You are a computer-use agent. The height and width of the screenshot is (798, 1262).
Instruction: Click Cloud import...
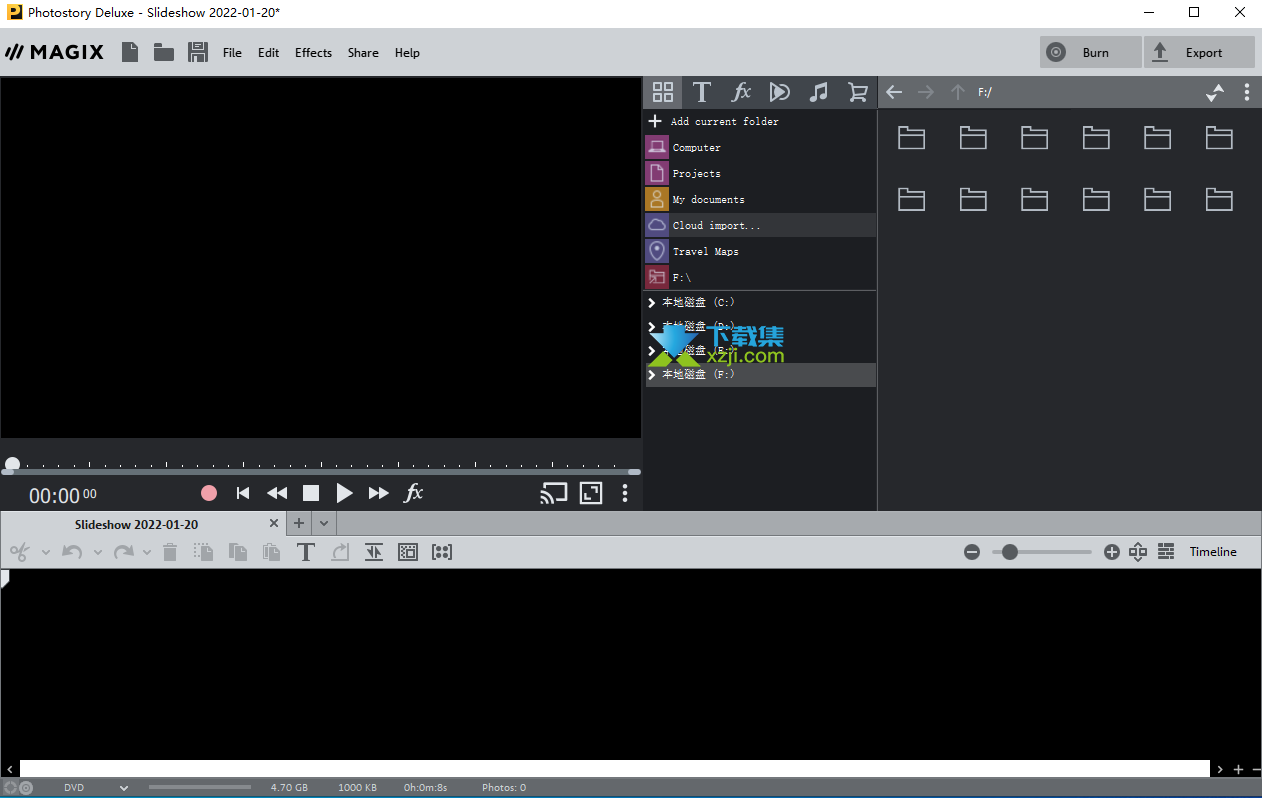click(760, 225)
